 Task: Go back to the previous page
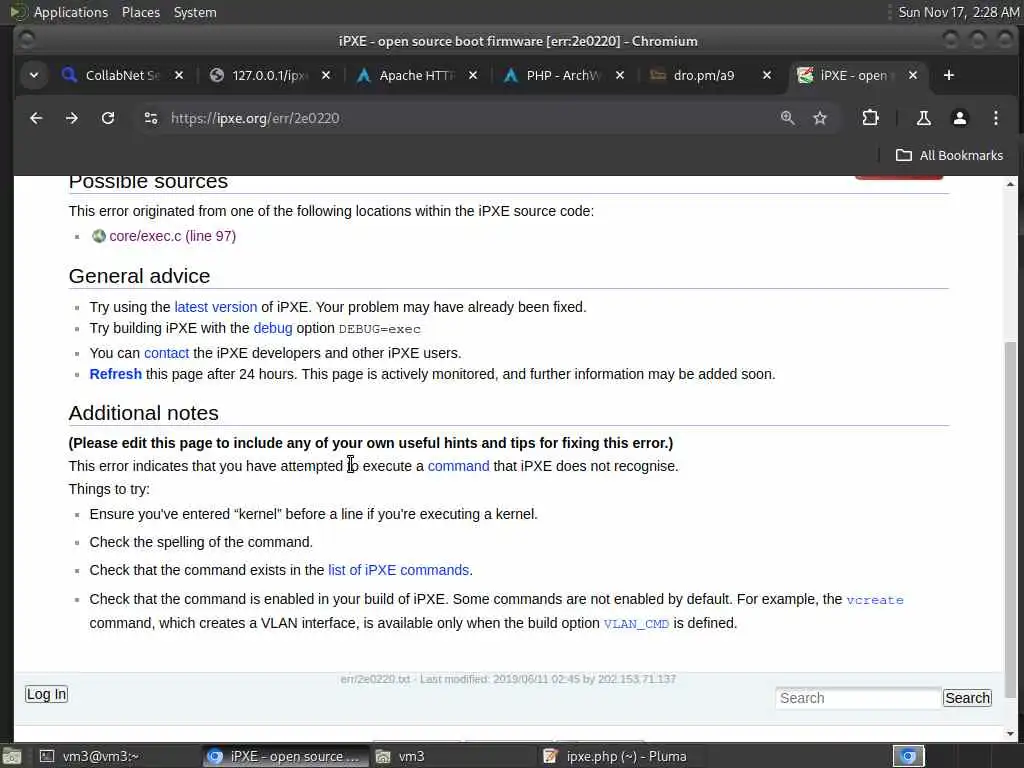pyautogui.click(x=36, y=118)
